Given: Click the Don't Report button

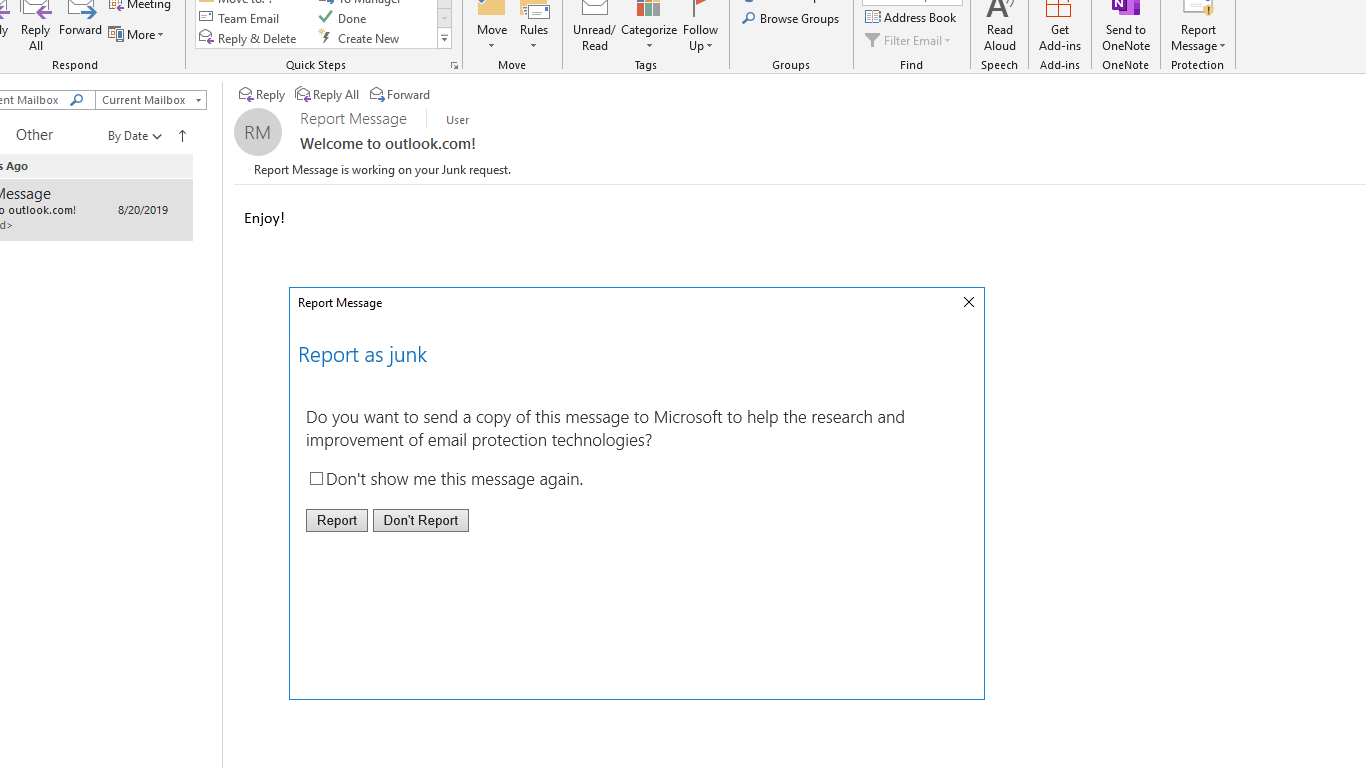Looking at the screenshot, I should pyautogui.click(x=421, y=520).
